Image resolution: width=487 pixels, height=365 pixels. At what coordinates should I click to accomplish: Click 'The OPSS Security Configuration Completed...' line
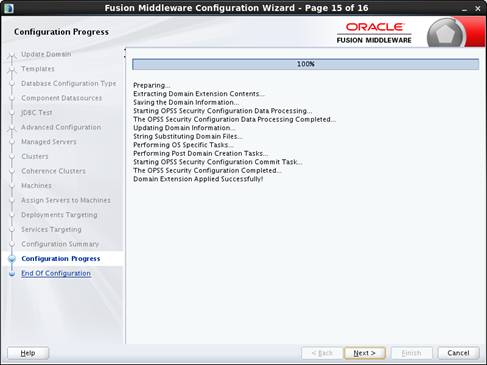(207, 170)
